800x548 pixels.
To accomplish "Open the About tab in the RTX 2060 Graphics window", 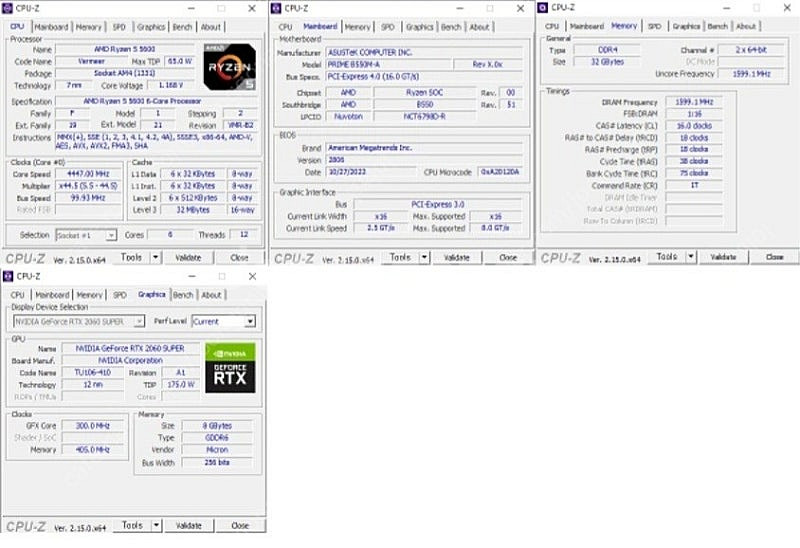I will [211, 294].
